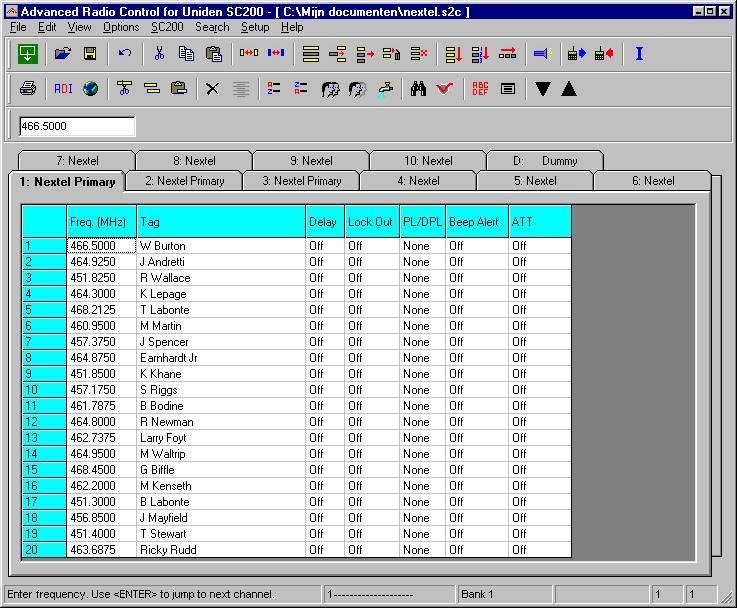Click the black down triangle icon
The width and height of the screenshot is (737, 608).
point(542,88)
